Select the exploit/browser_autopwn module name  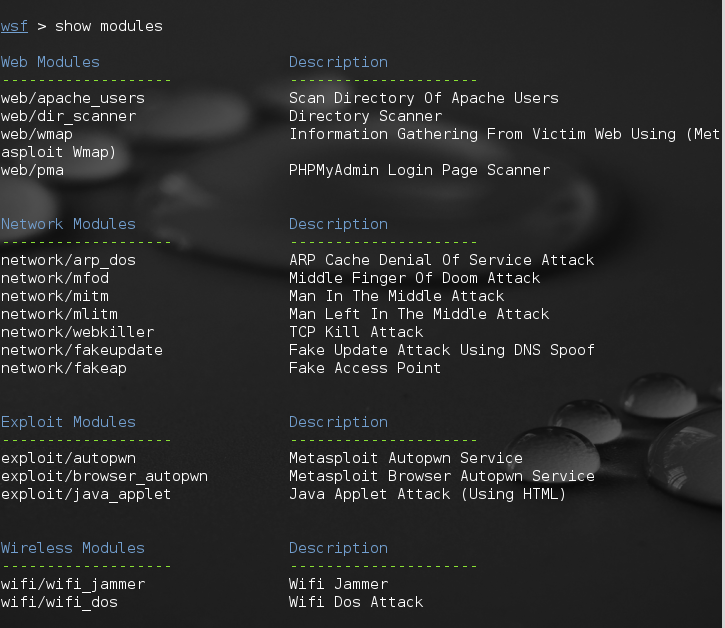[104, 476]
